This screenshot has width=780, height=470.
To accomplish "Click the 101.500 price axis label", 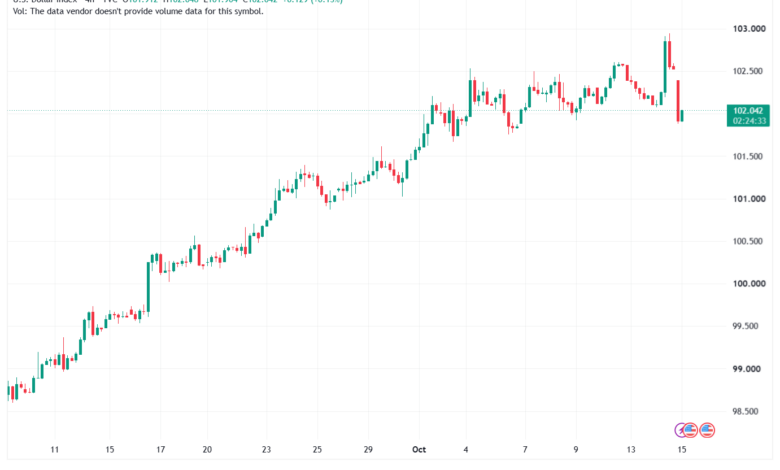I will (747, 157).
